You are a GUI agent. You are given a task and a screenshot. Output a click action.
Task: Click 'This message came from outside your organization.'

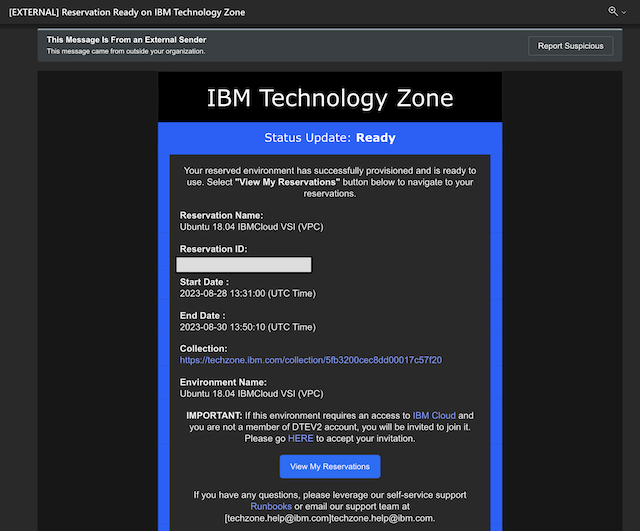click(x=126, y=51)
